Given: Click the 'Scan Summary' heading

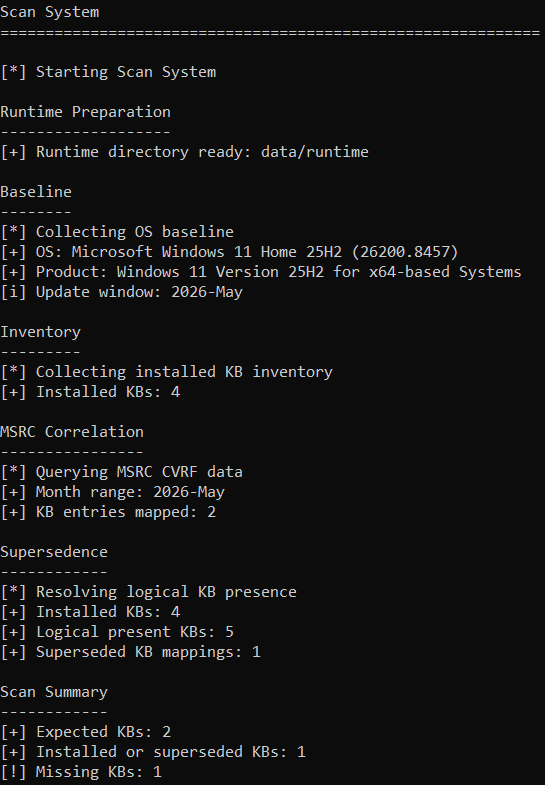Looking at the screenshot, I should point(54,692).
